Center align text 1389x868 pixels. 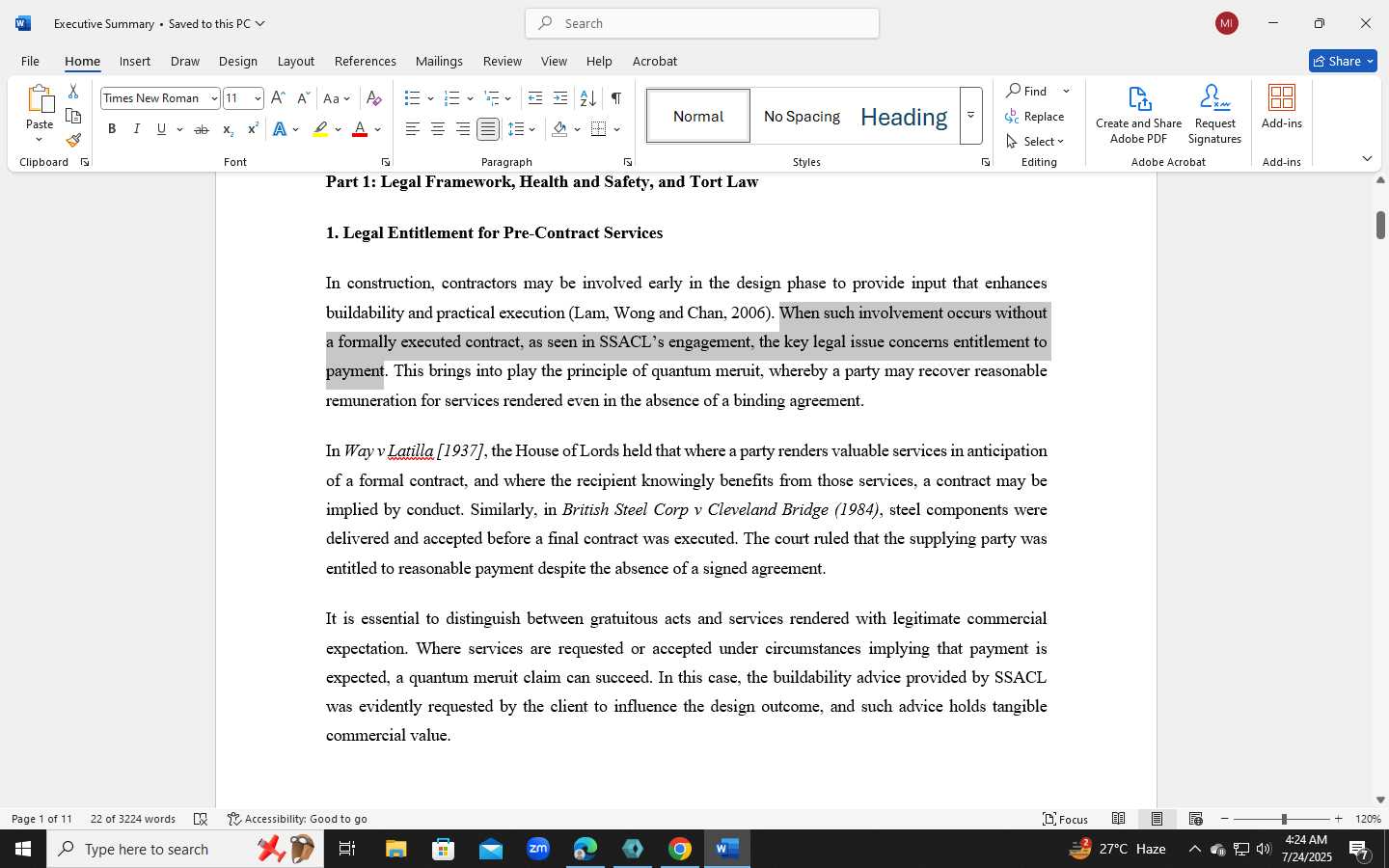(x=438, y=129)
